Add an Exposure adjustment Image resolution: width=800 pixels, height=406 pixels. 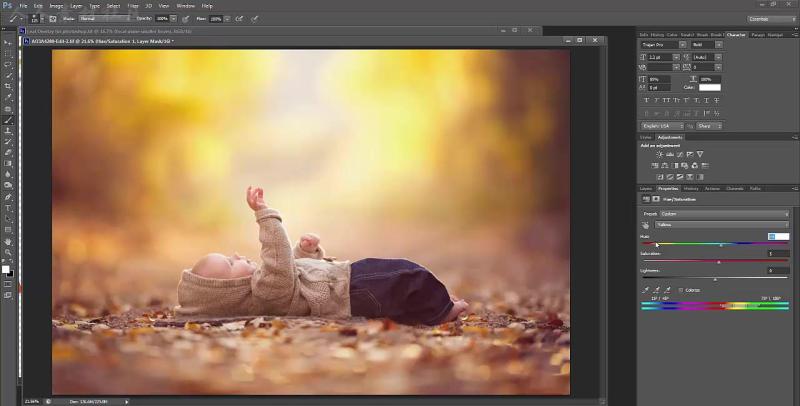690,154
